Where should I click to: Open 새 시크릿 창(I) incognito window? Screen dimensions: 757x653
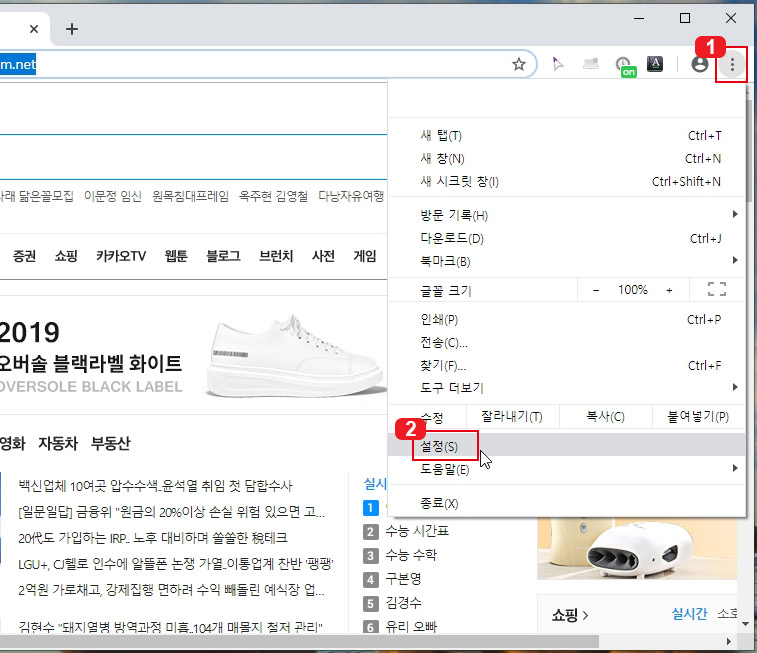tap(567, 181)
